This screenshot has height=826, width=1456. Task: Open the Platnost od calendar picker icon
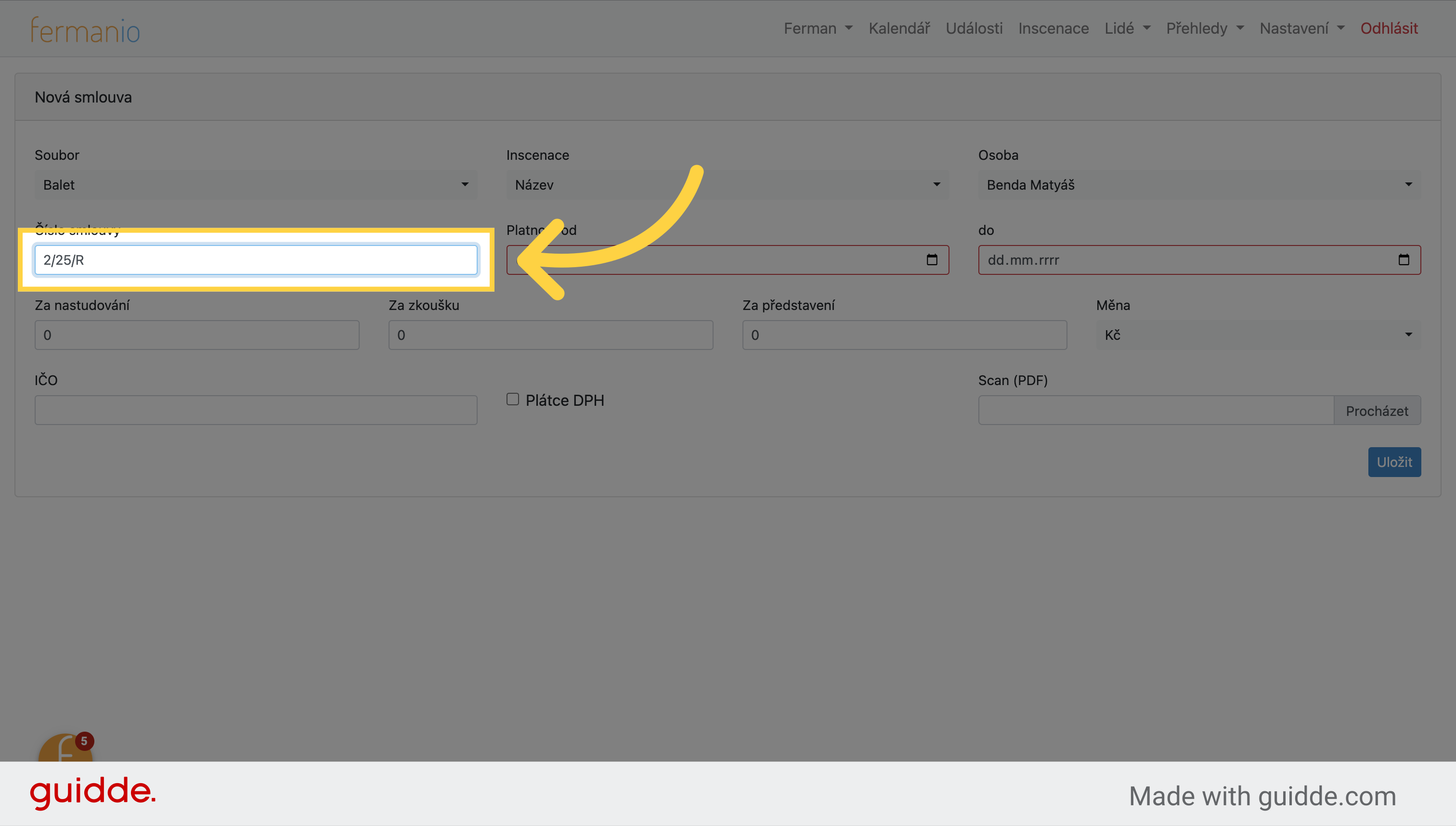click(932, 260)
